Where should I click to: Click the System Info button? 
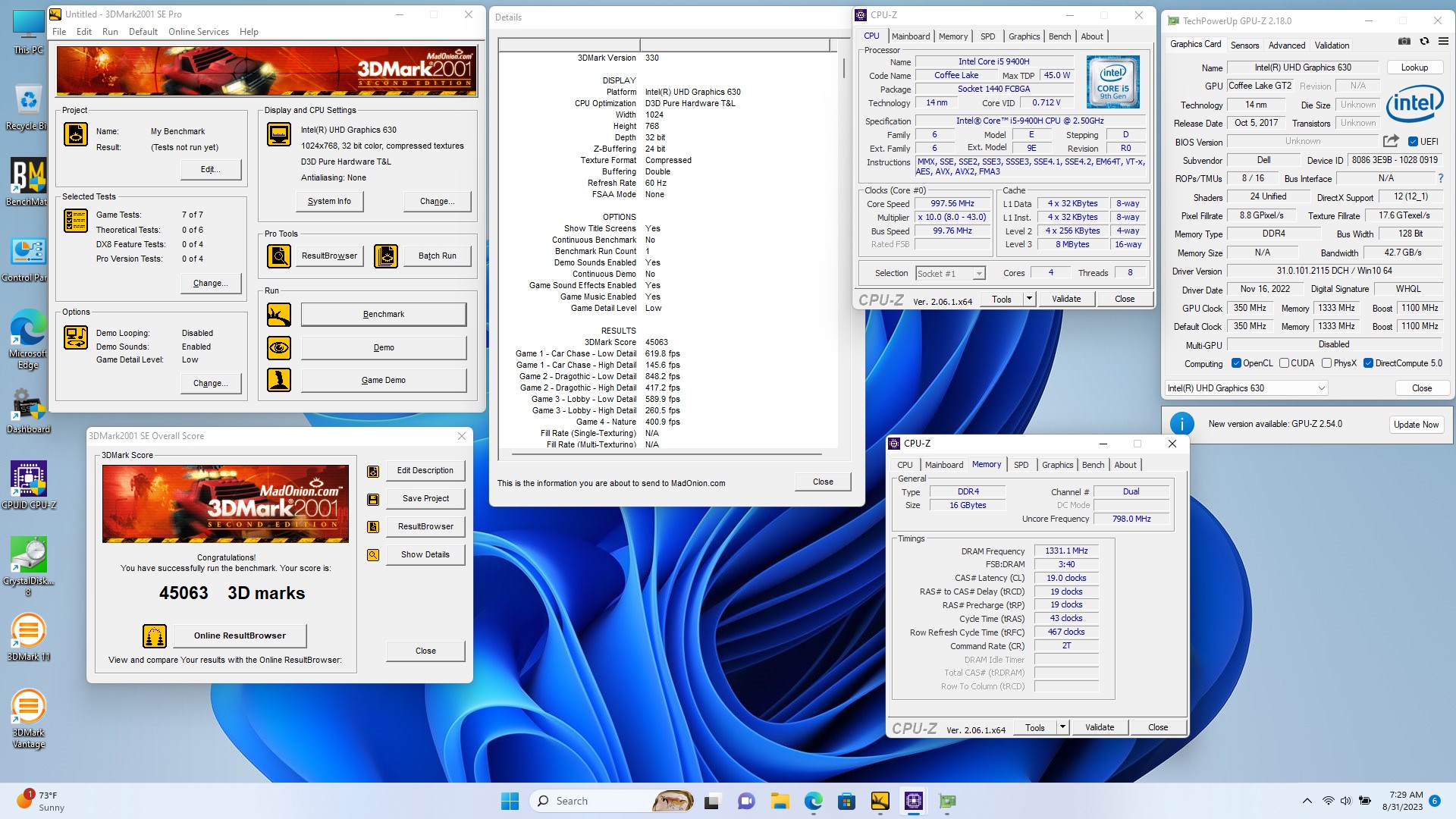[x=329, y=201]
